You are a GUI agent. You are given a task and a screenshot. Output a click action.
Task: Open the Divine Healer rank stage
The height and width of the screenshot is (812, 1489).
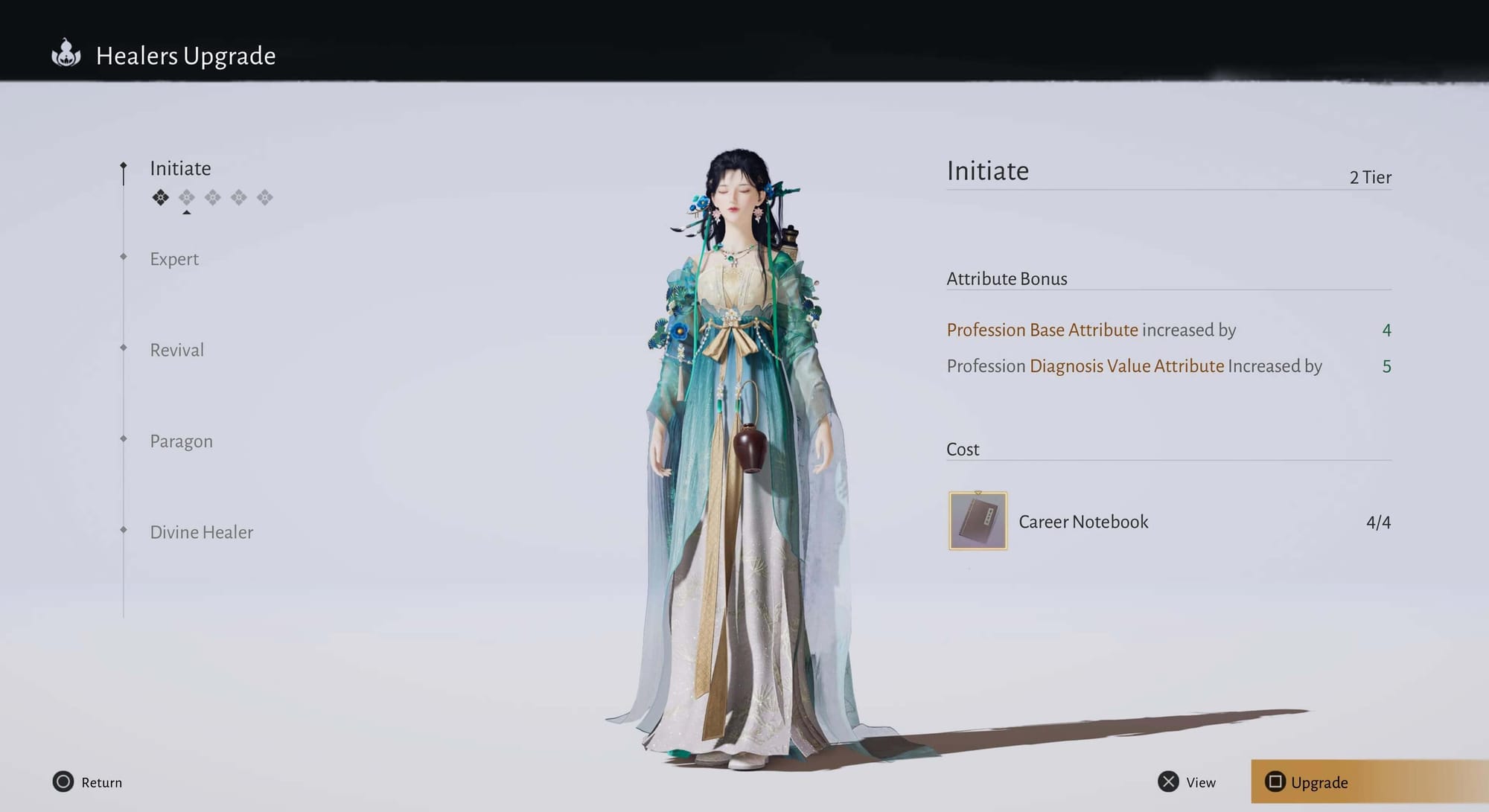click(x=201, y=532)
